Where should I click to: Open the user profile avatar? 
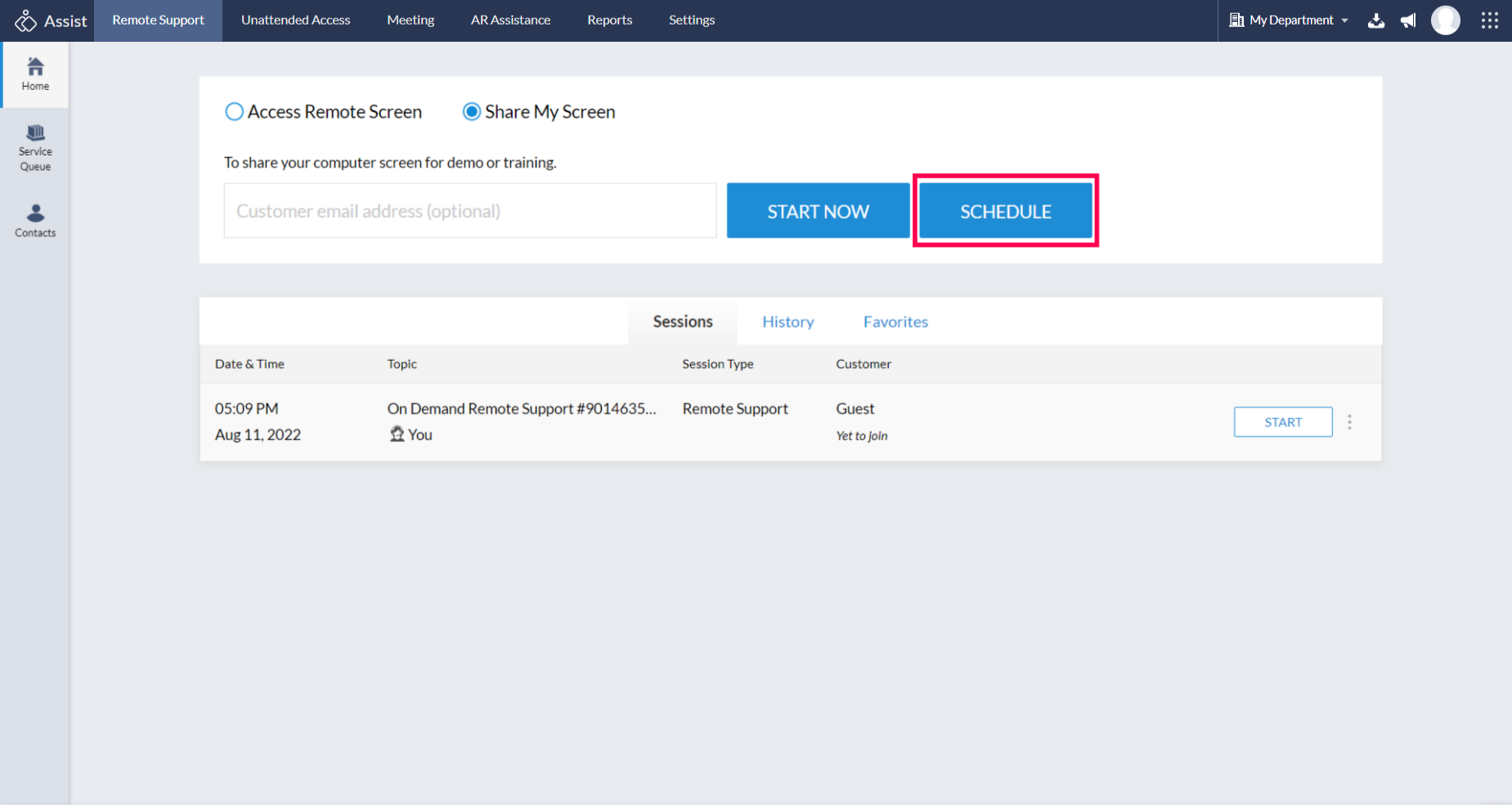tap(1445, 20)
